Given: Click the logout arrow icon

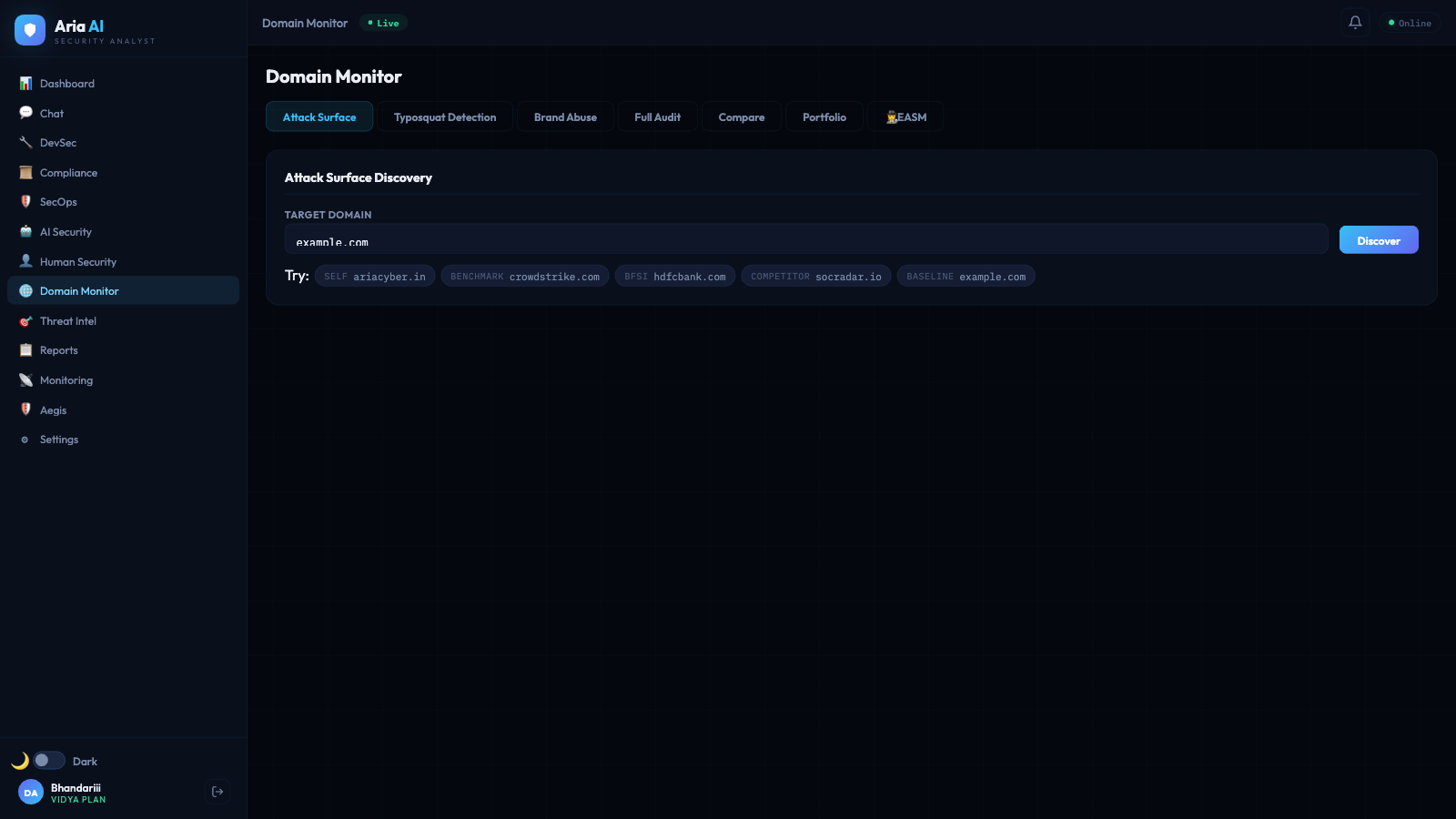Looking at the screenshot, I should 217,792.
